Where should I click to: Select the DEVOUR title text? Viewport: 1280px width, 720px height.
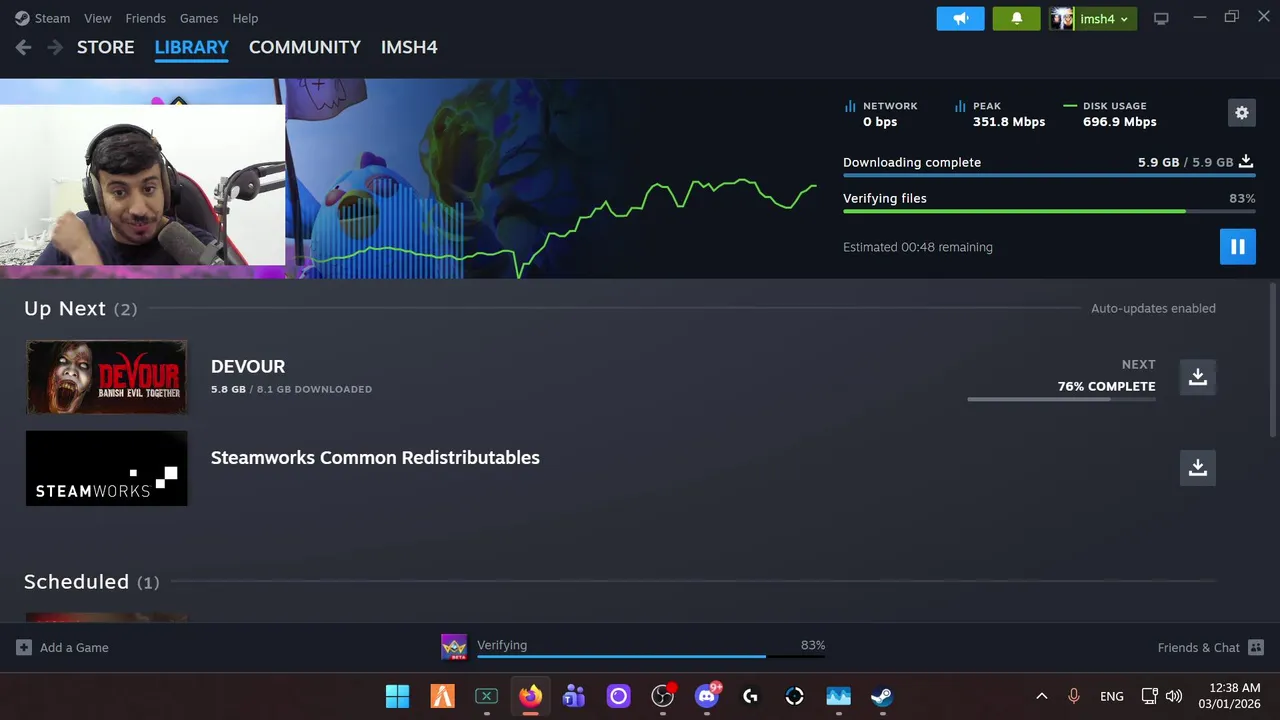[248, 366]
